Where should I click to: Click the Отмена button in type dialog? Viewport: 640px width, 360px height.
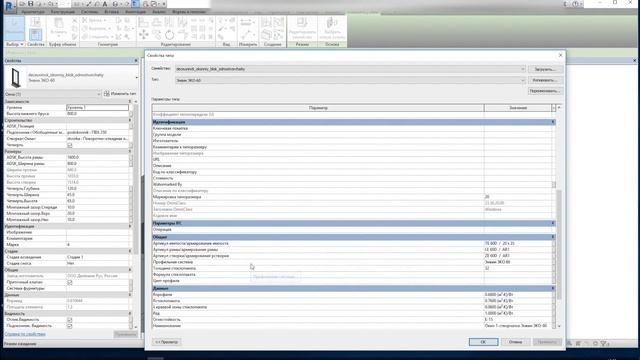[516, 342]
